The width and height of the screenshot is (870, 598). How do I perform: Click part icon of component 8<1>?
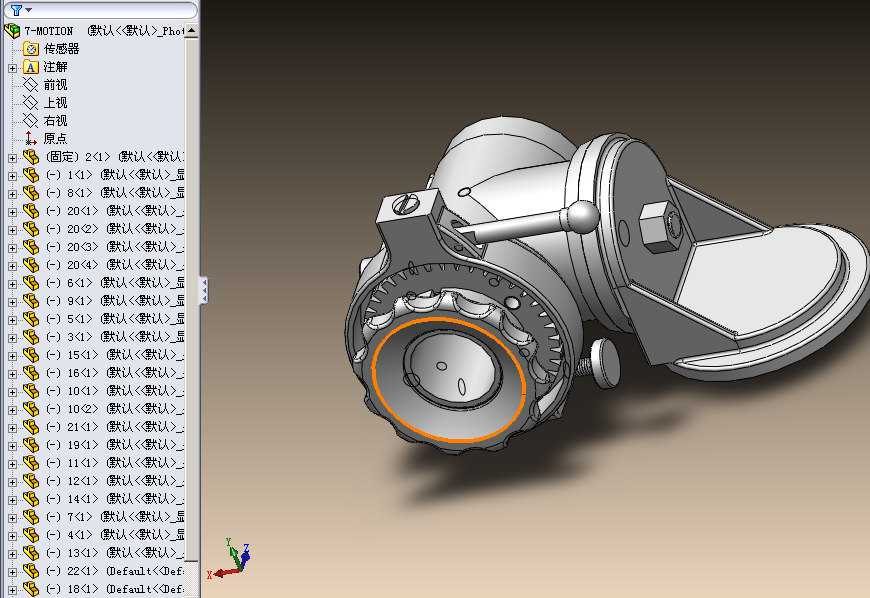coord(31,192)
